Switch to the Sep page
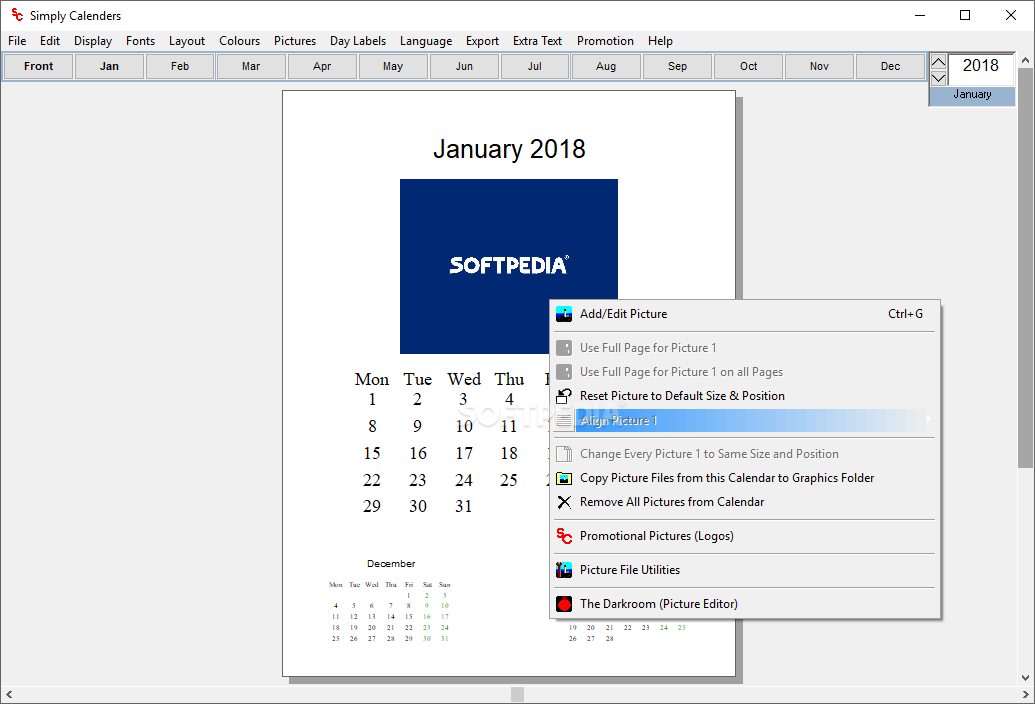The image size is (1035, 704). pos(677,66)
